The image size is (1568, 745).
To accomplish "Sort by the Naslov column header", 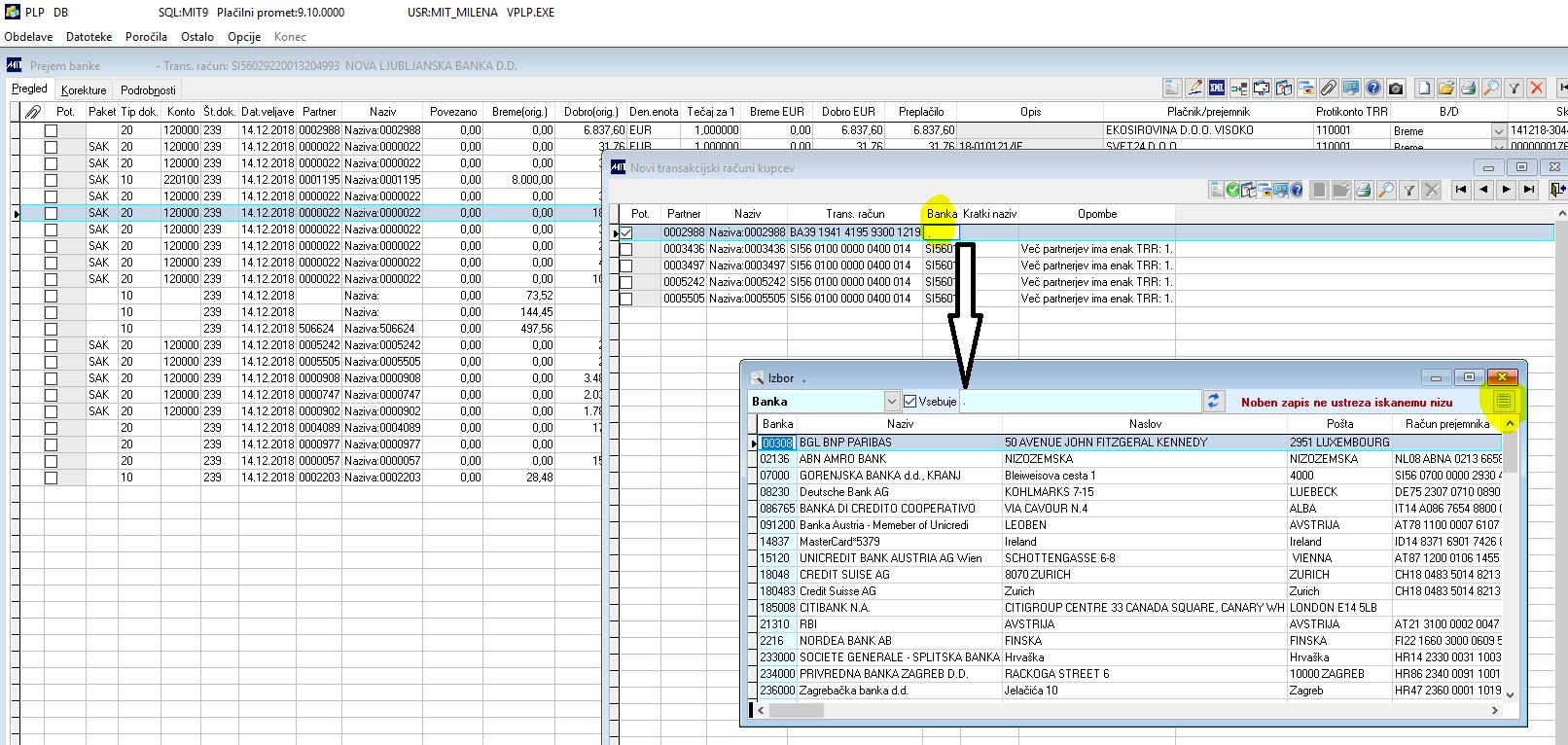I will pyautogui.click(x=1145, y=424).
